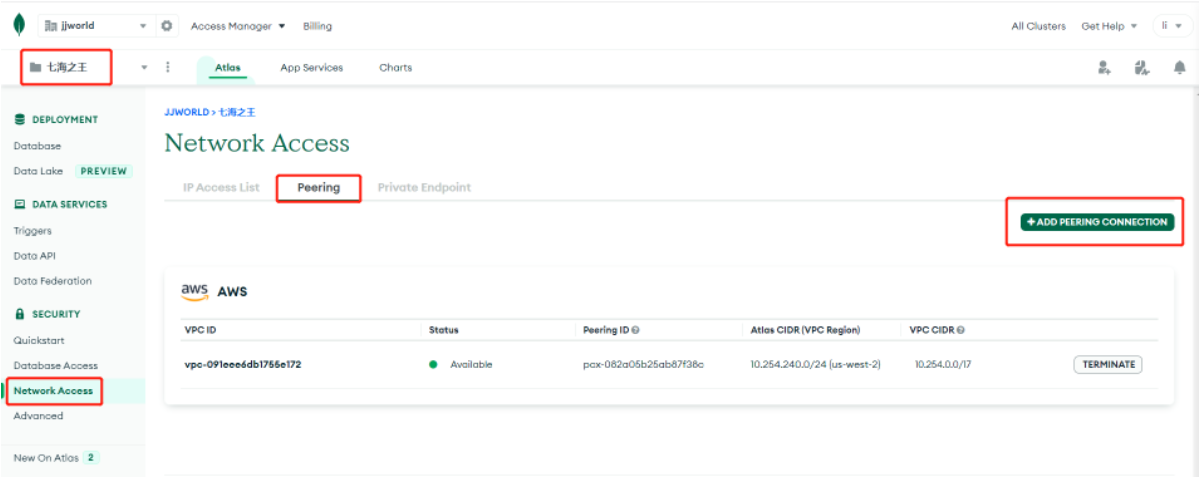Click the info icon next to VPC CIDR
Viewport: 1200px width, 478px height.
point(961,330)
